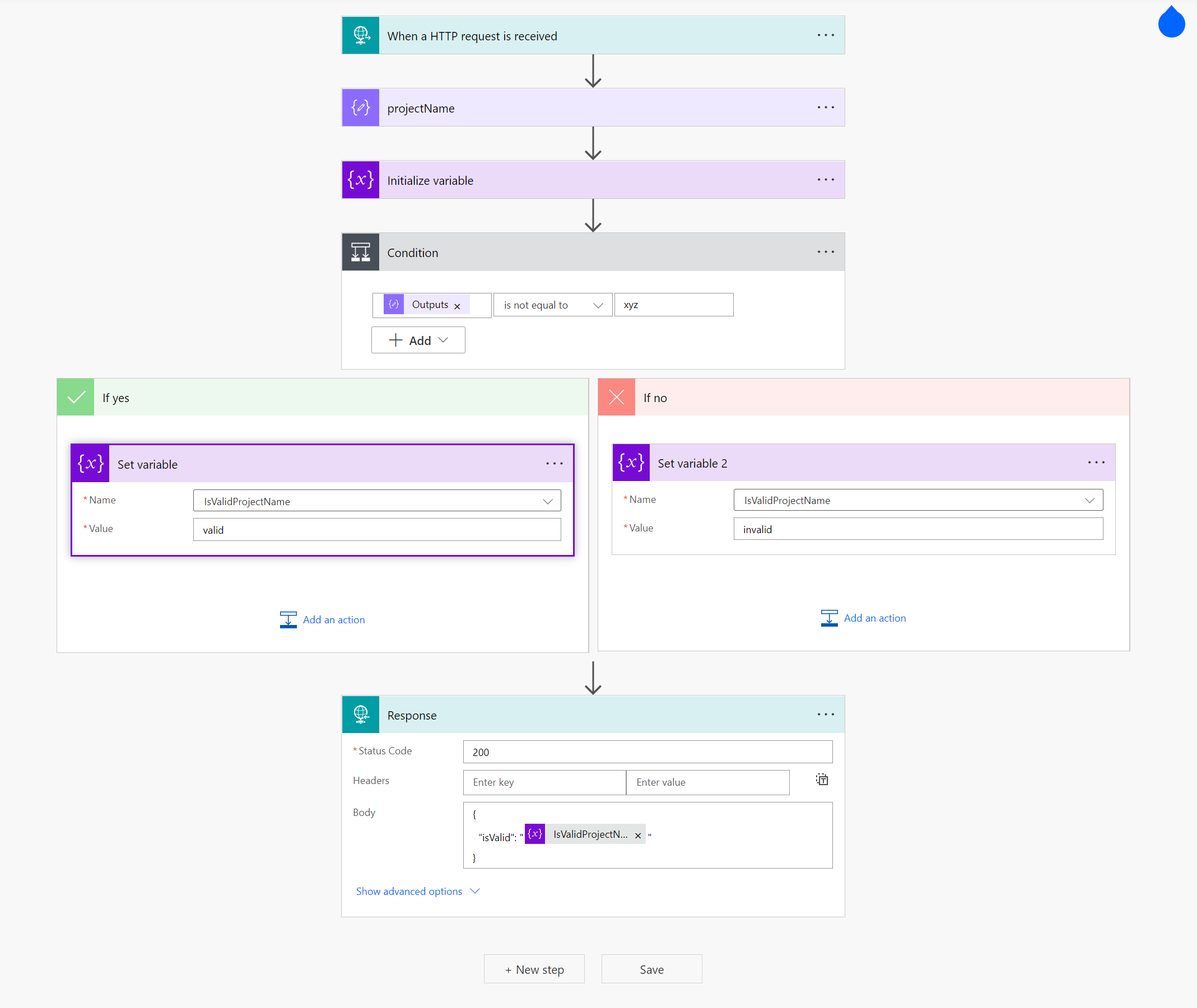Expand Name dropdown in Set variable 2
Viewport: 1197px width, 1008px height.
pos(1089,500)
